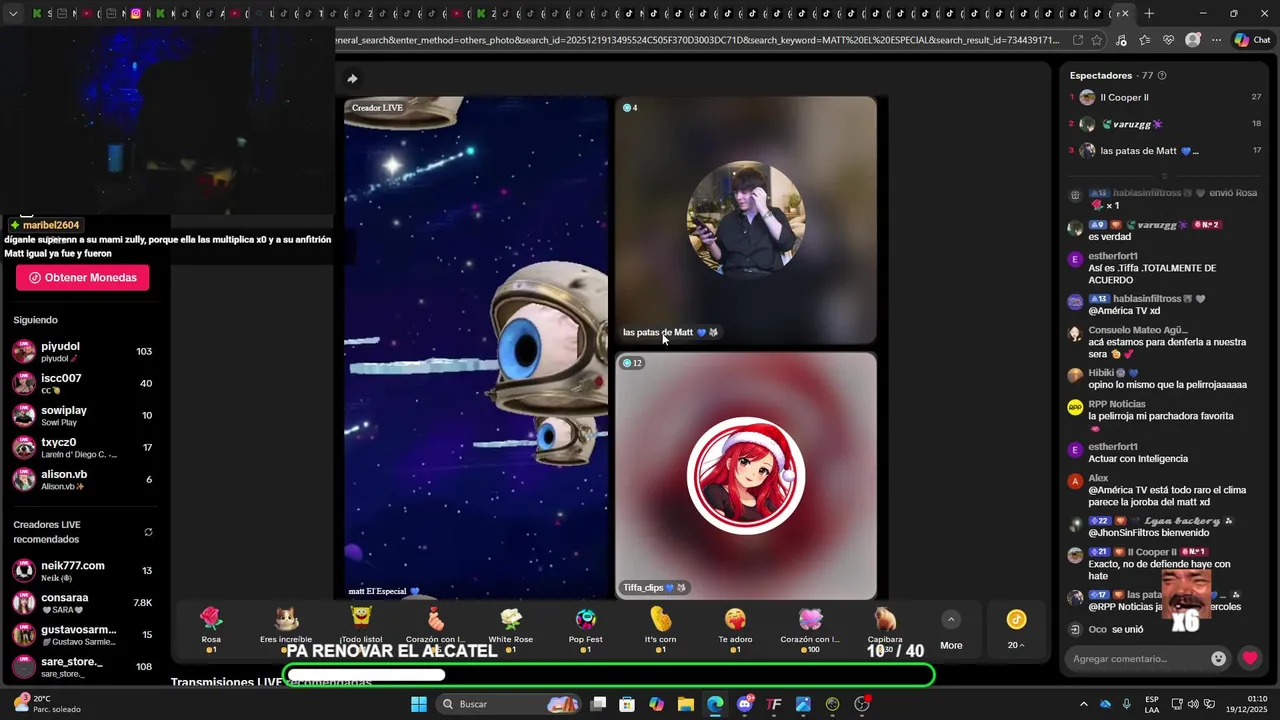
Task: Click the Espectadores help question icon
Action: click(x=1161, y=75)
